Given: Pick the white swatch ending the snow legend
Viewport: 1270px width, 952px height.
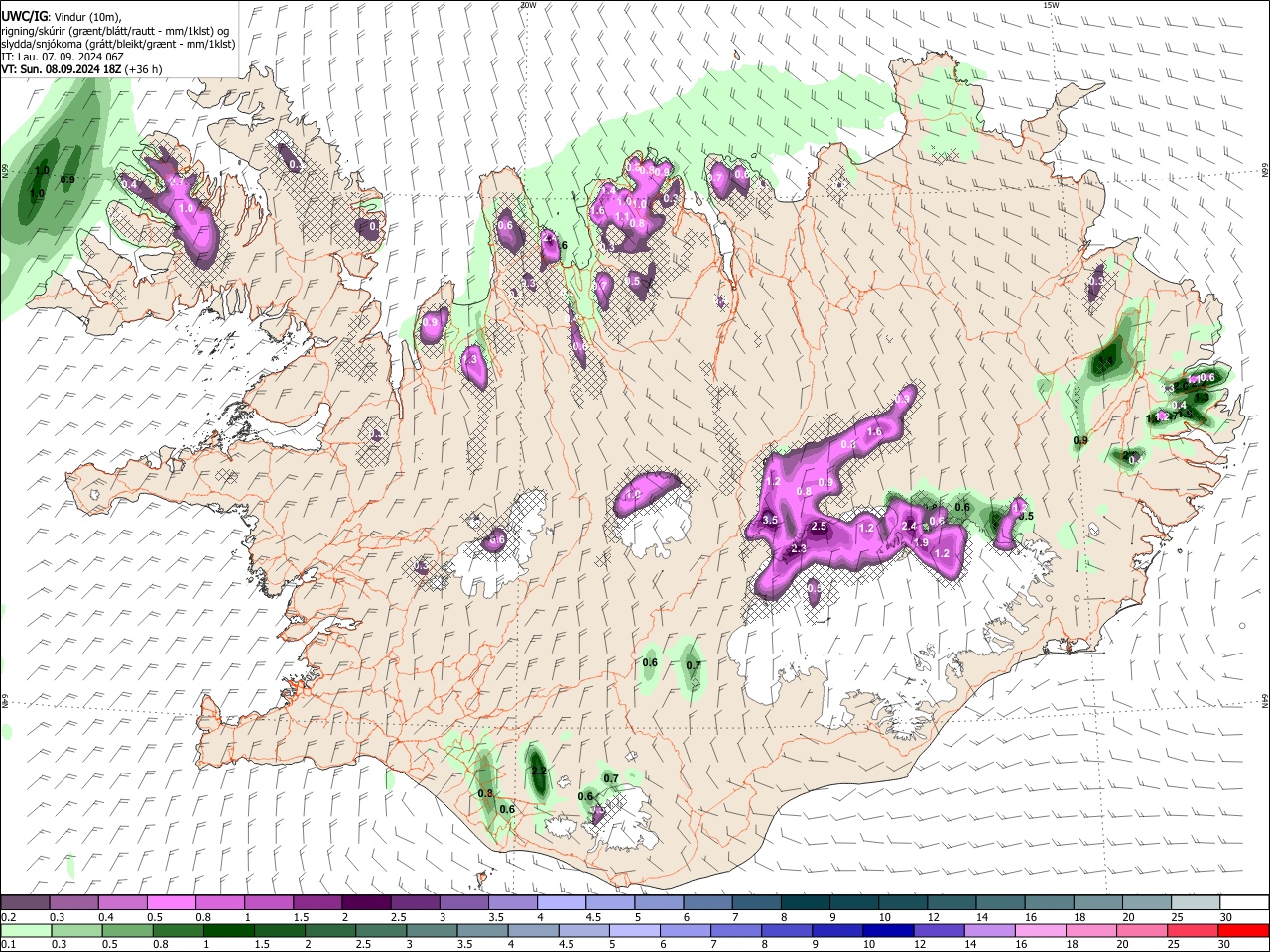Looking at the screenshot, I should tap(1243, 902).
